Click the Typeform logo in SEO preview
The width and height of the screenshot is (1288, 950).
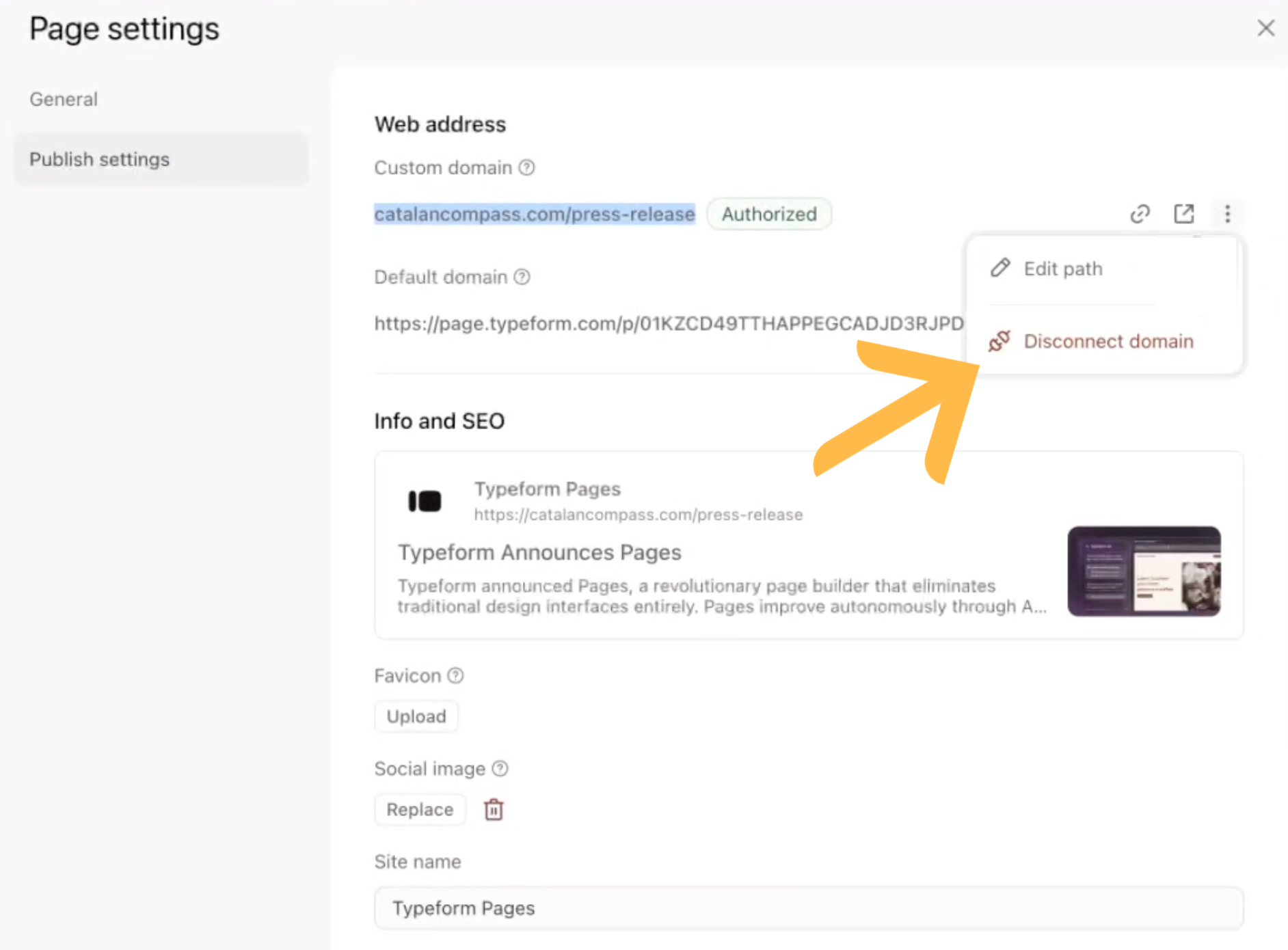[x=425, y=501]
